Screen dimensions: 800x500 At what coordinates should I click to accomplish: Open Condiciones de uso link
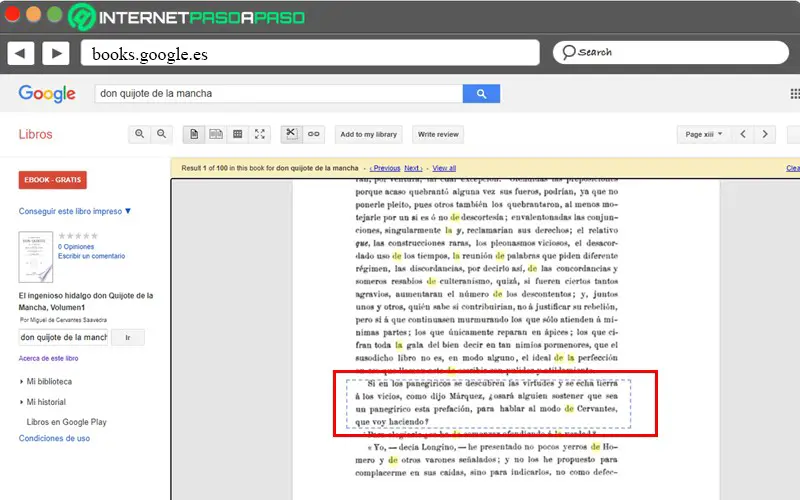point(54,438)
